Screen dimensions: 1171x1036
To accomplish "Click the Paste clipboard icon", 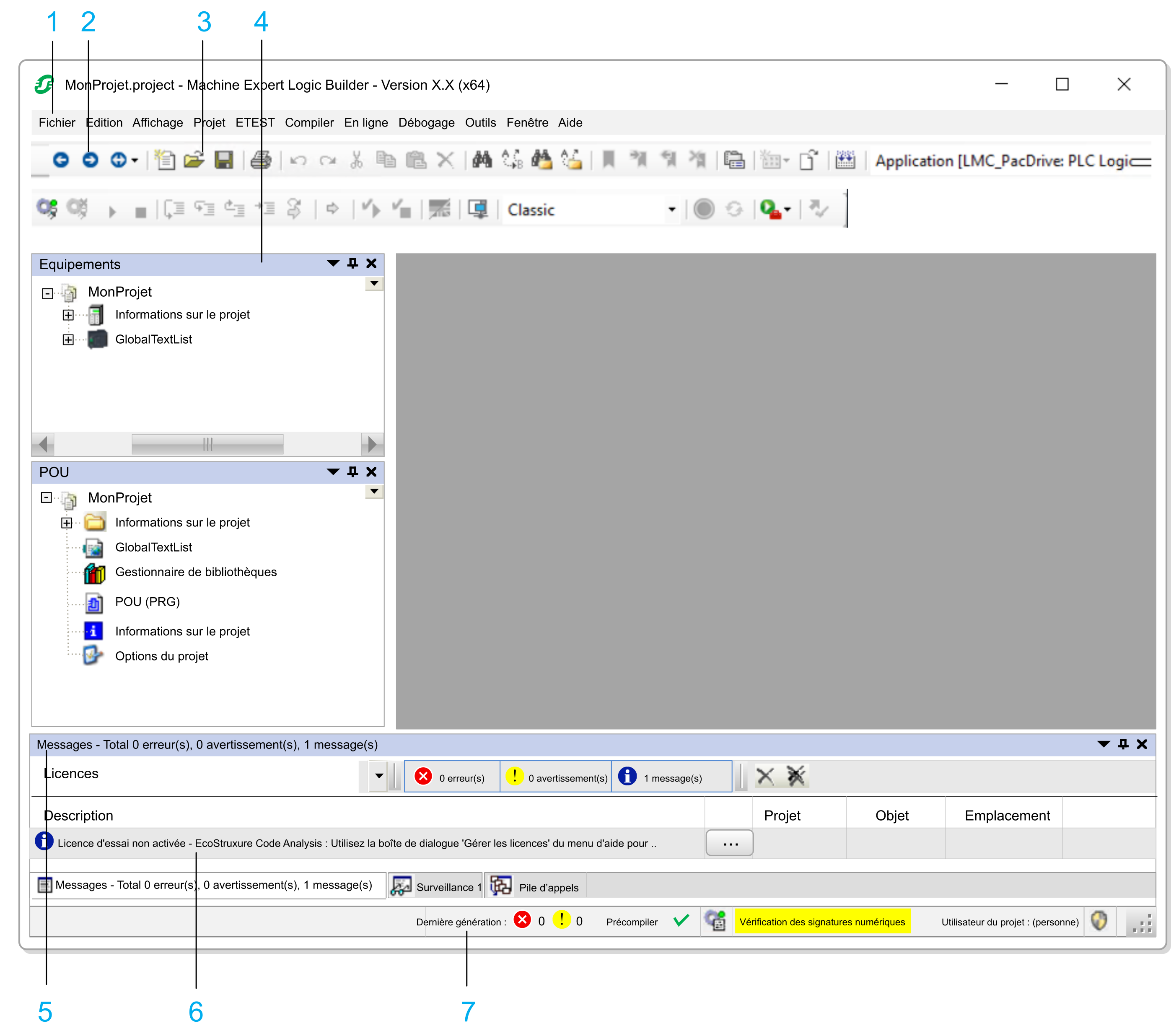I will (x=416, y=160).
